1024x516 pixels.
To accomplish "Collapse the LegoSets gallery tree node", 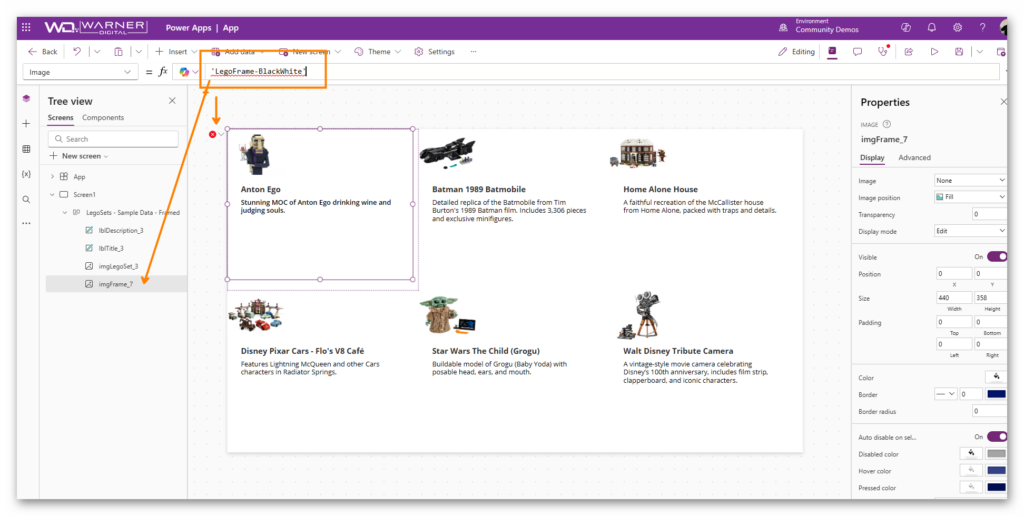I will pyautogui.click(x=65, y=212).
